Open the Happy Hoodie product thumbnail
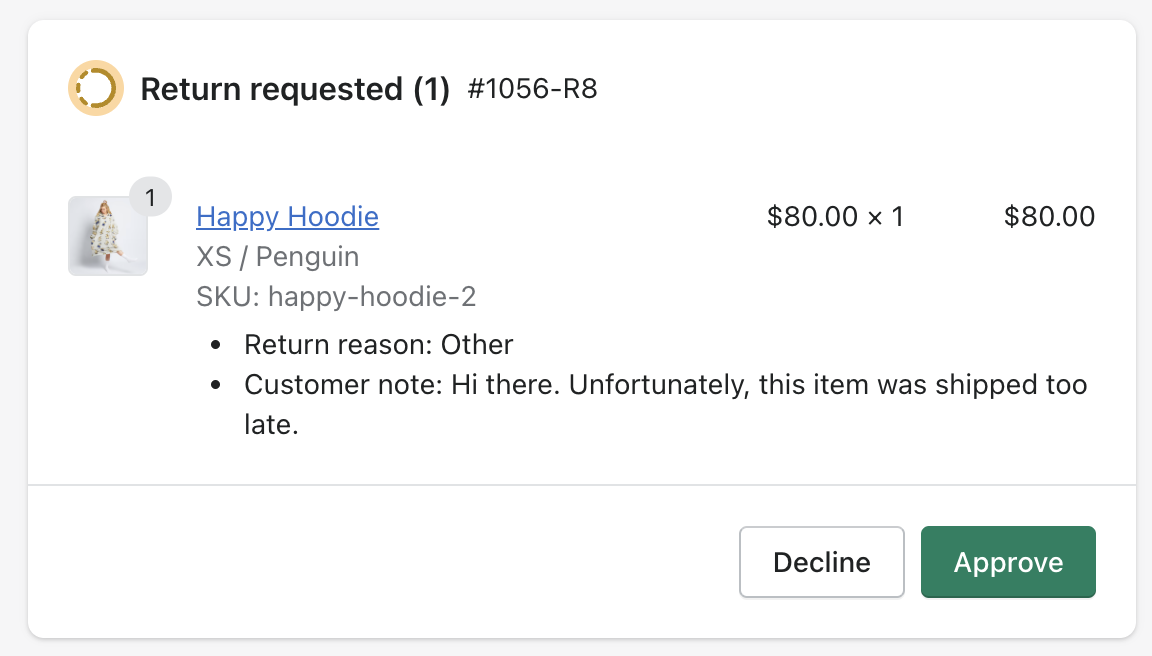 tap(107, 236)
